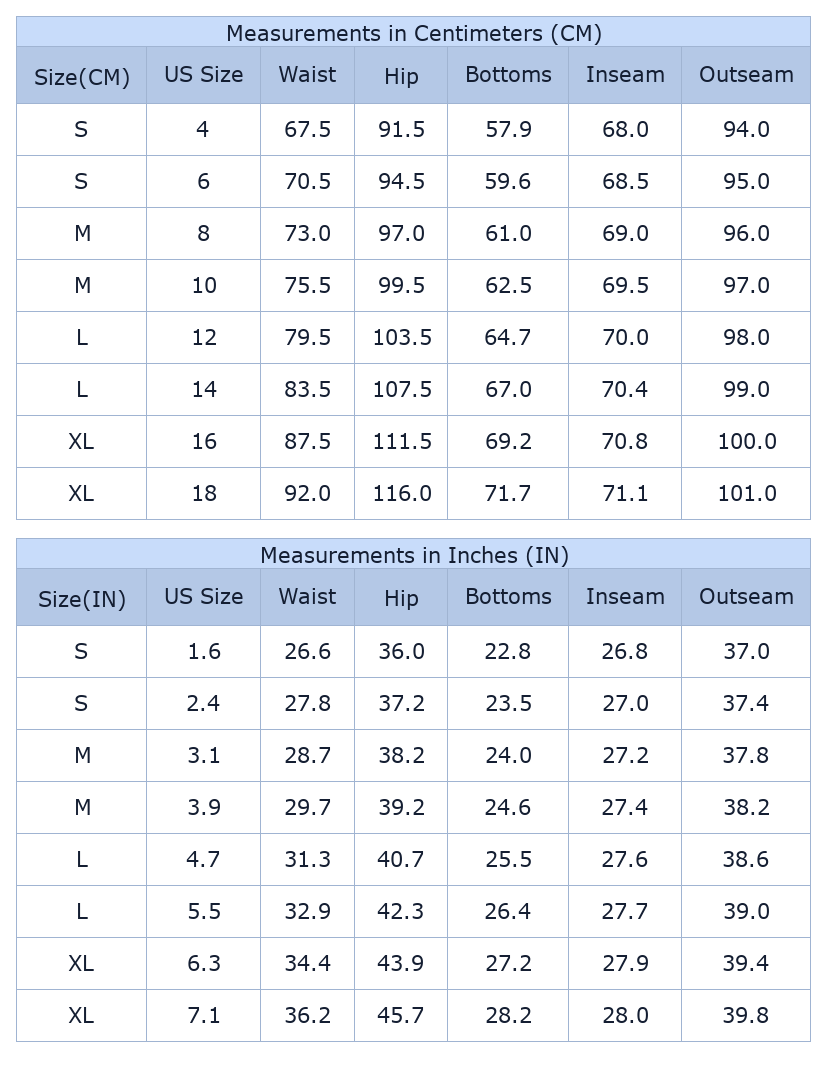Image resolution: width=826 pixels, height=1066 pixels.
Task: Select the 39.8 outseam cell
Action: (746, 1016)
